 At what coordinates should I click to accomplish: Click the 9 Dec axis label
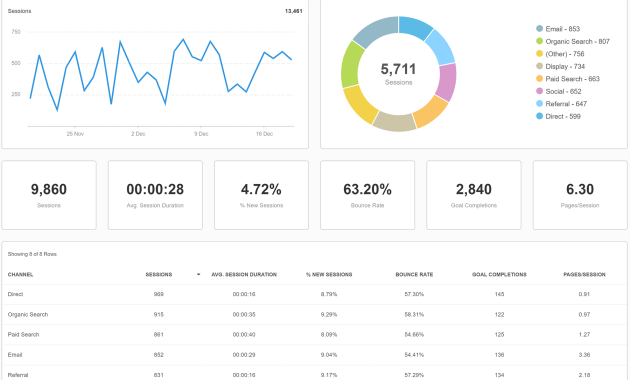[201, 134]
